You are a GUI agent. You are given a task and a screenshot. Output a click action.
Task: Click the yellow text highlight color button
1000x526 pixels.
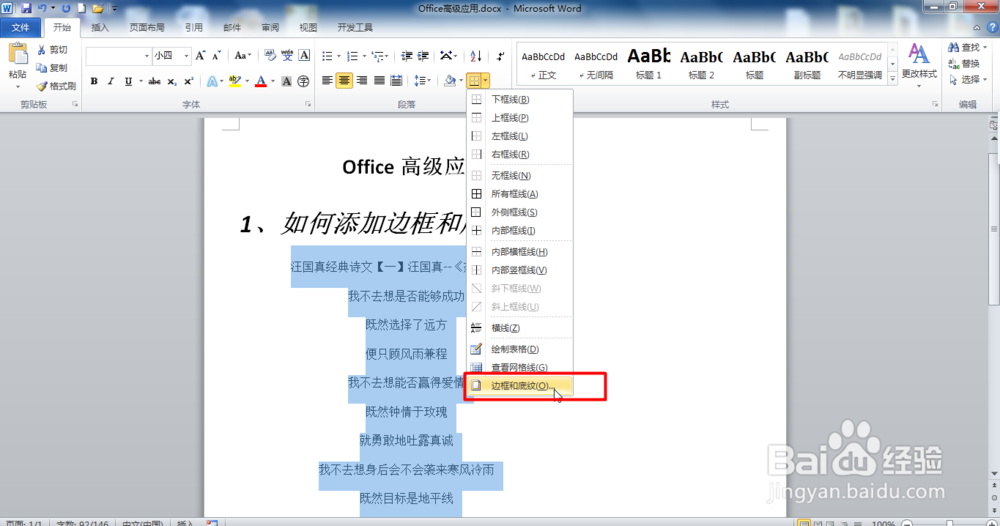click(x=235, y=82)
